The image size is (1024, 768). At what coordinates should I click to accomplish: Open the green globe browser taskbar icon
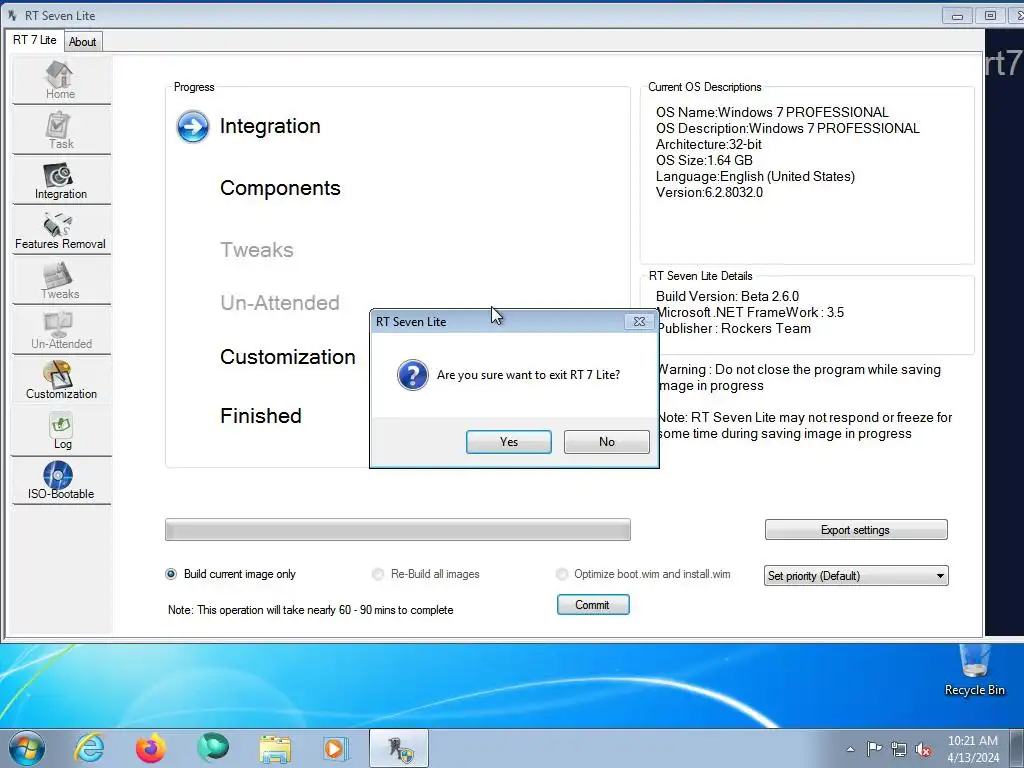click(x=213, y=748)
